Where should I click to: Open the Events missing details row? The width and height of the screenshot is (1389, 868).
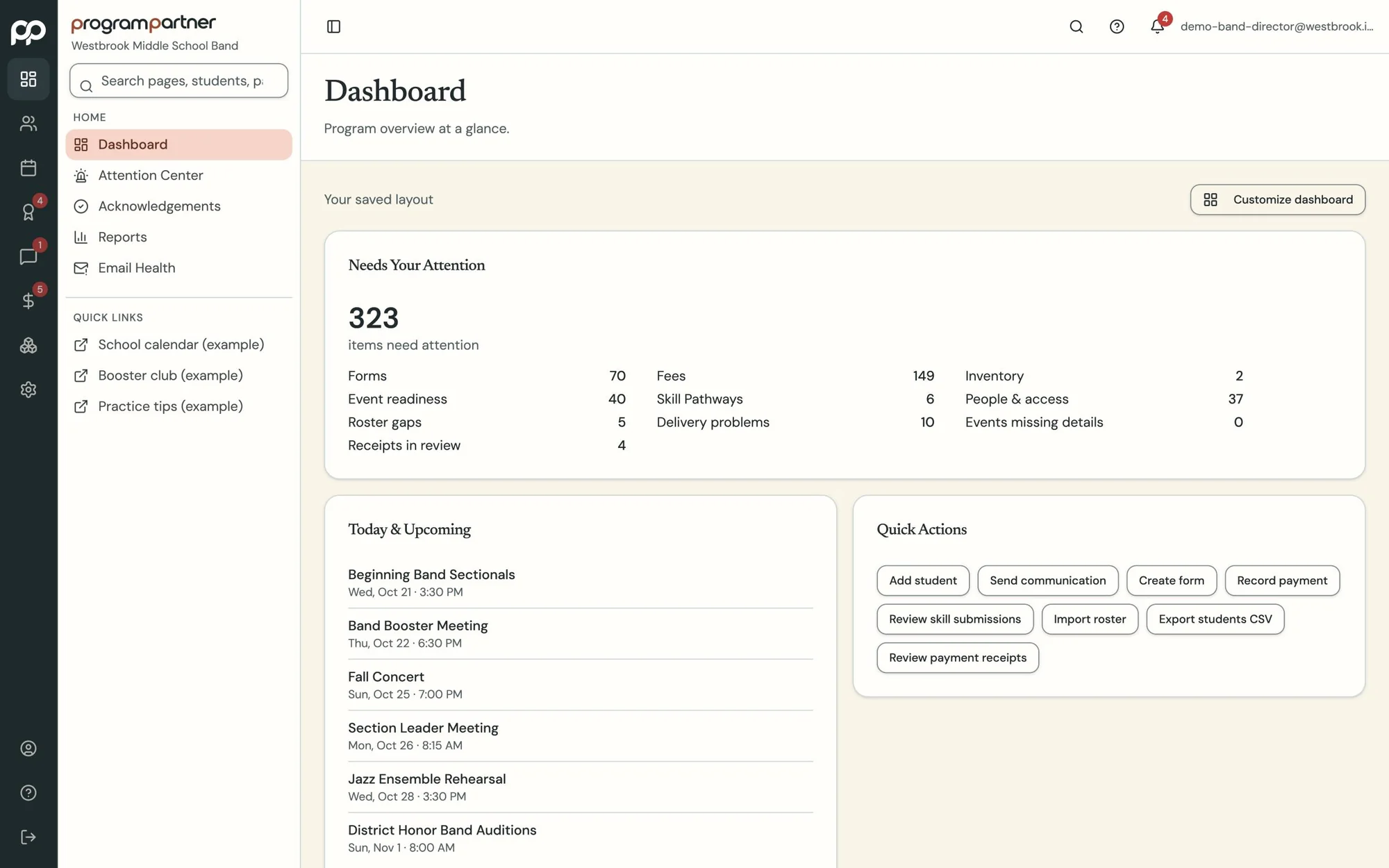point(1104,423)
